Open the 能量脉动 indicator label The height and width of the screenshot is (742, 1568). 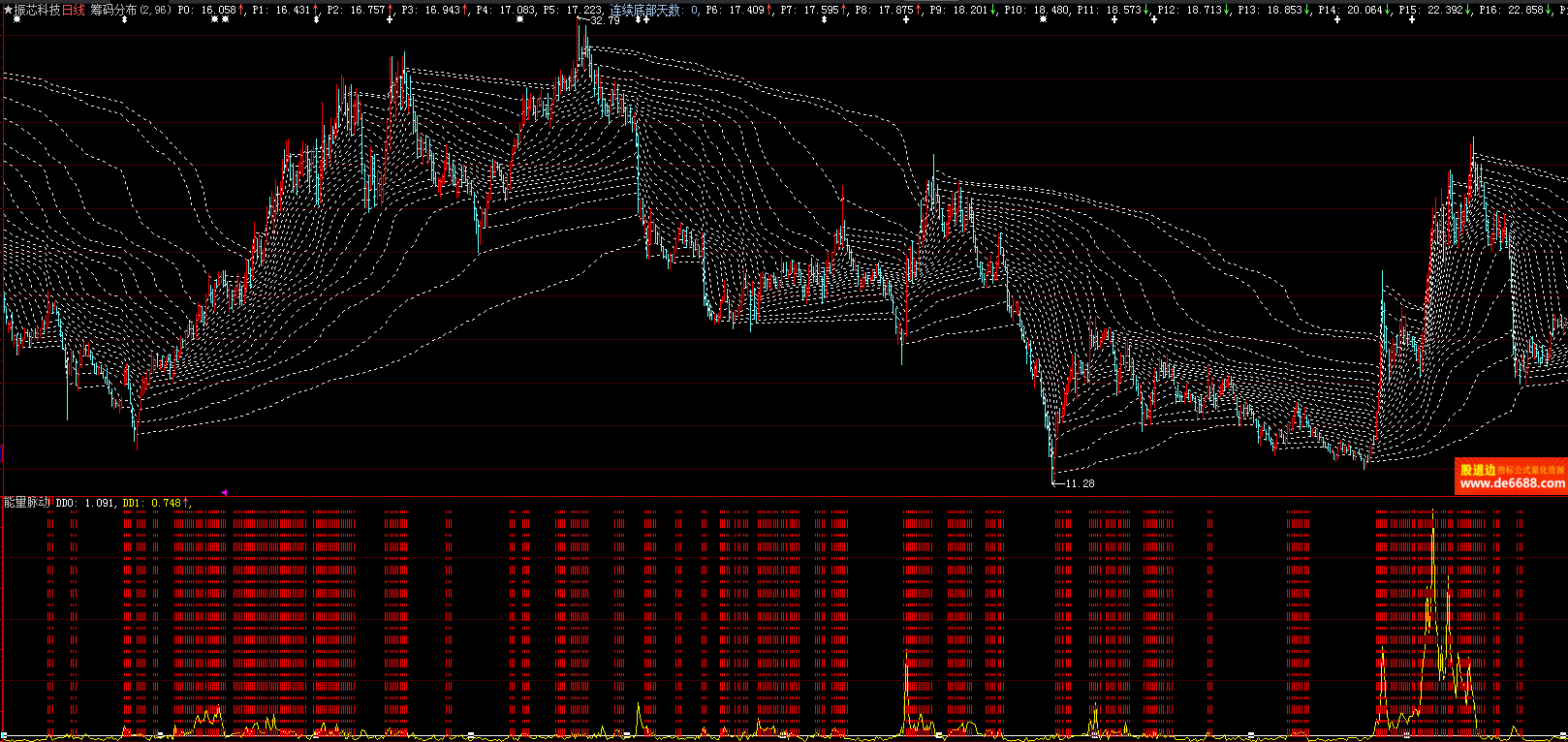(x=27, y=503)
